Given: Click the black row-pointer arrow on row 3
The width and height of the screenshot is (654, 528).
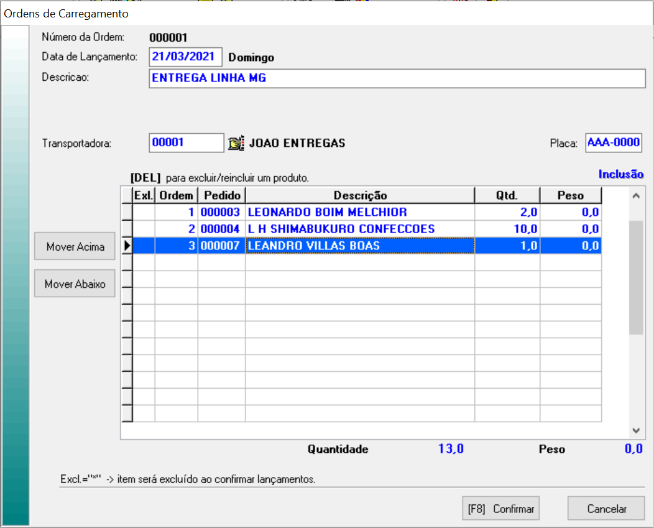Looking at the screenshot, I should click(x=126, y=245).
